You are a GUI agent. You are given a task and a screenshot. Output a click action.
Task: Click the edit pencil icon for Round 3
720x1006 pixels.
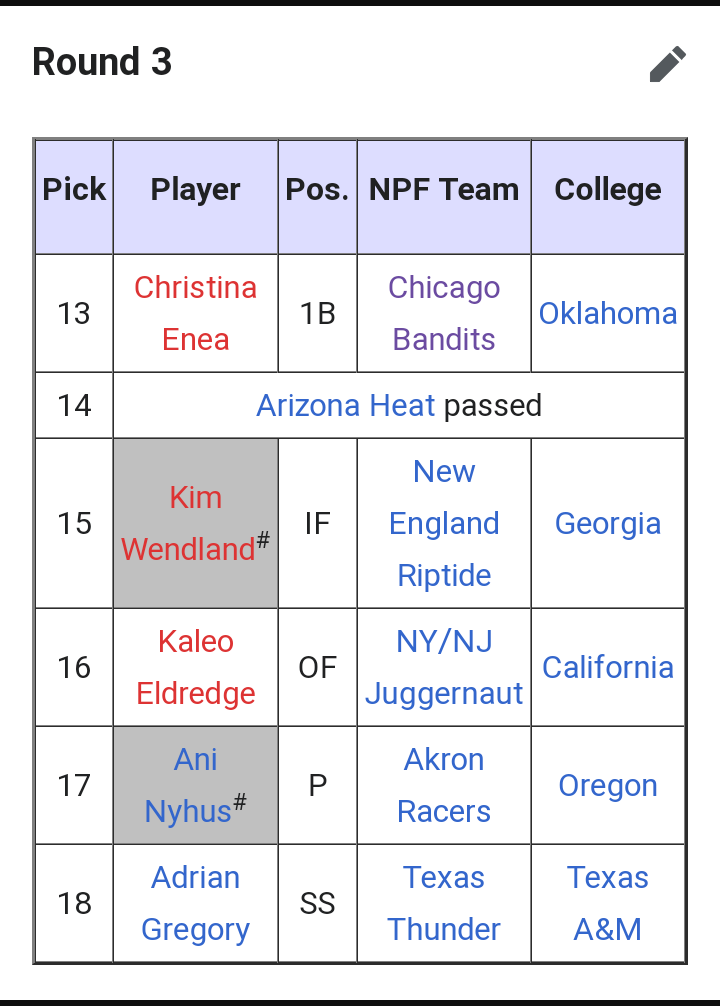click(x=667, y=64)
